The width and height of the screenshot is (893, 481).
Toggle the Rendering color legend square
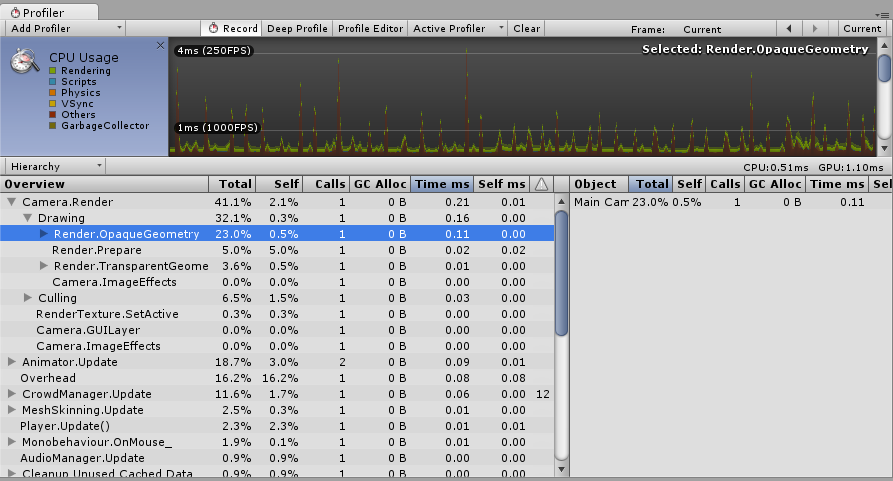point(52,71)
